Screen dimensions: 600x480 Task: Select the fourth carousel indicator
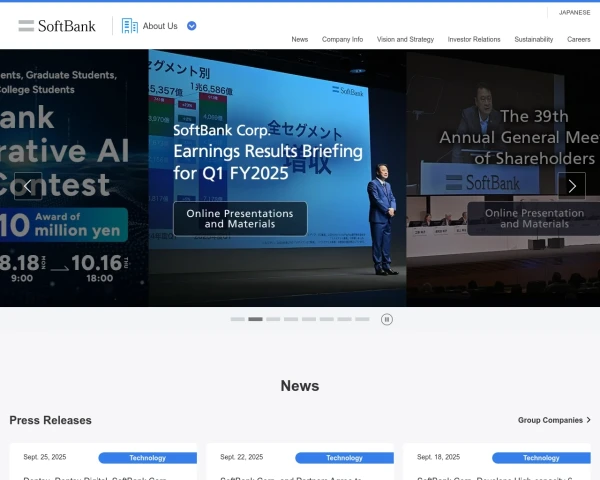(x=291, y=319)
